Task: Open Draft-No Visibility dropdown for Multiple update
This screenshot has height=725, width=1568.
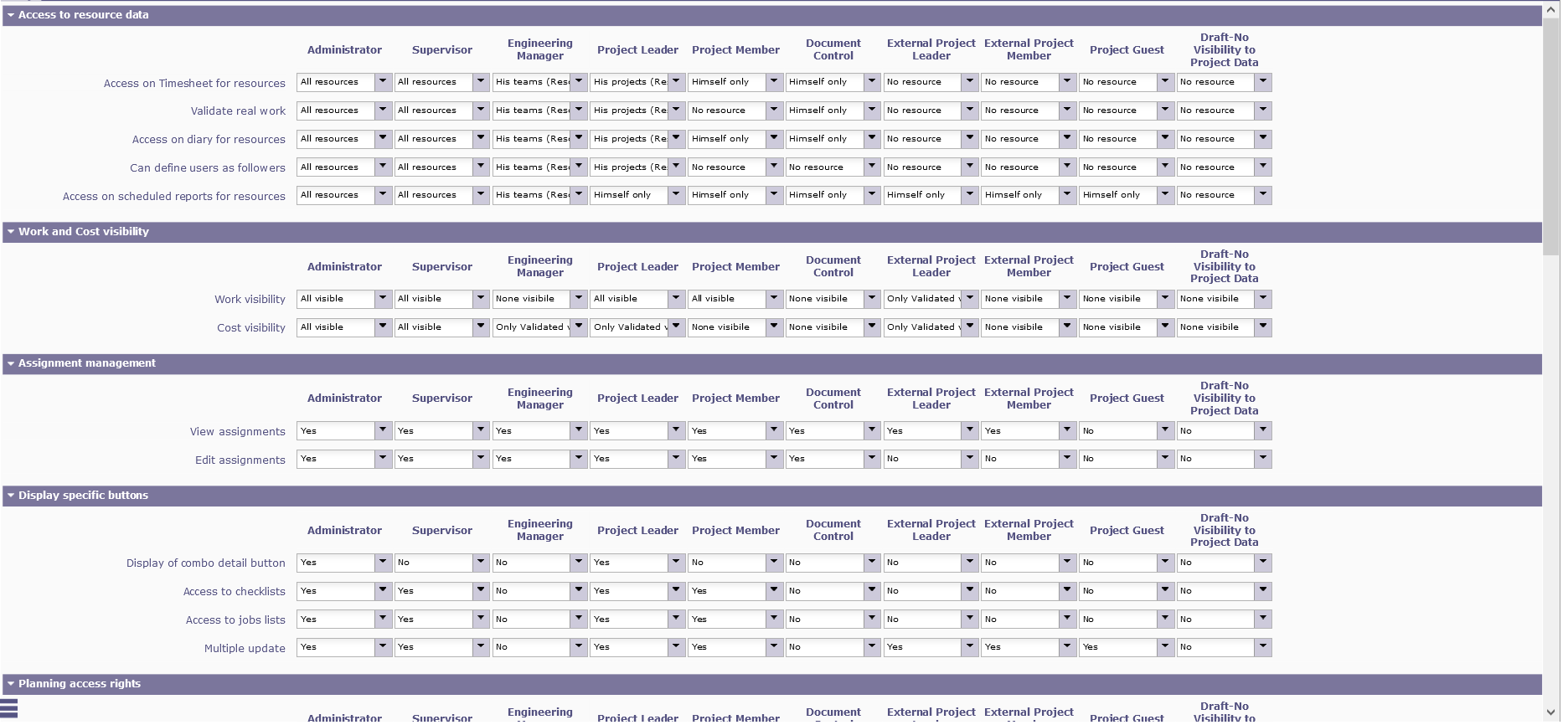Action: 1263,647
